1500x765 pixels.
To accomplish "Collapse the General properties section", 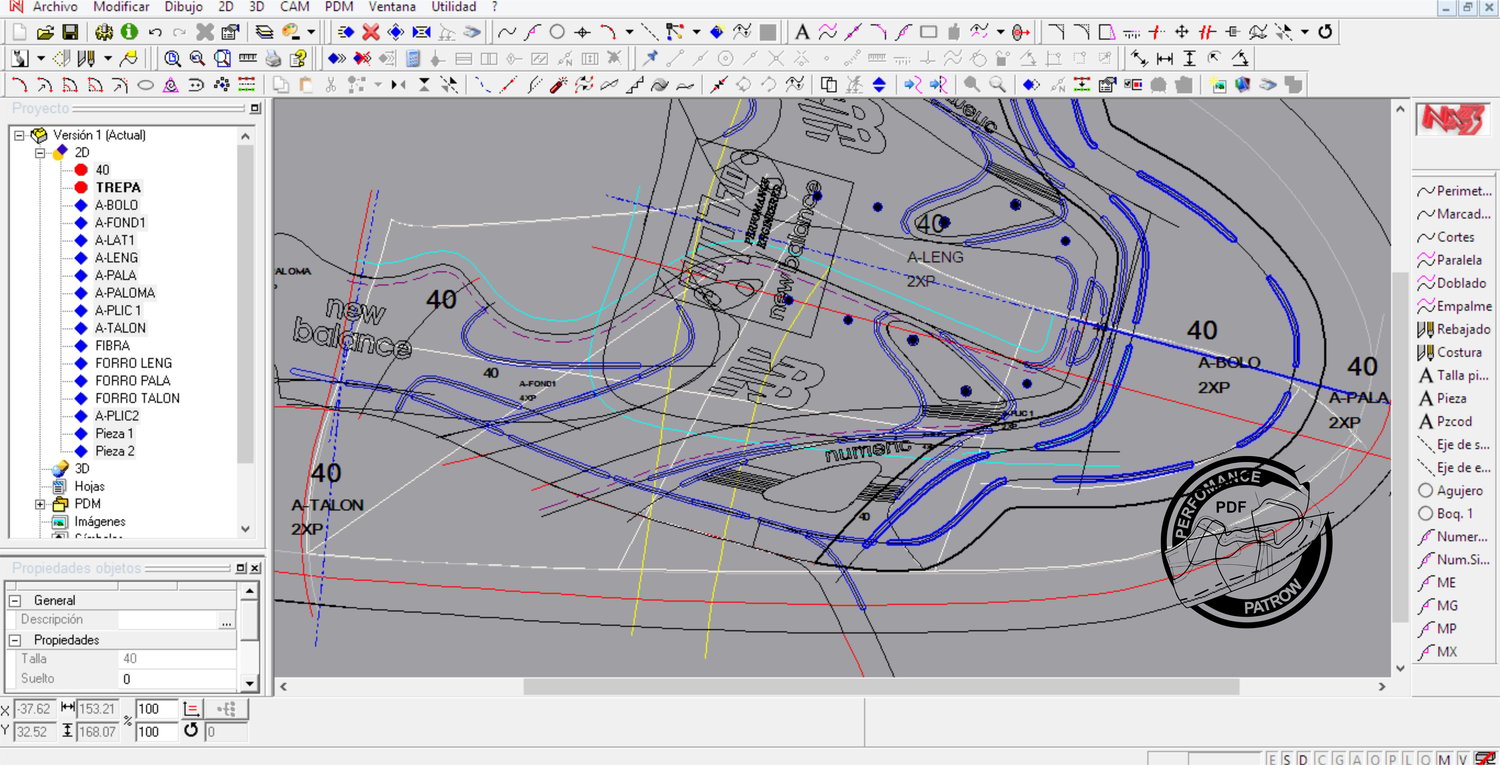I will pyautogui.click(x=15, y=601).
